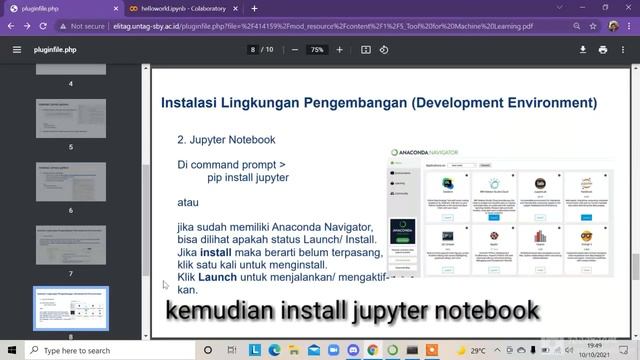Open the Windows Start menu
Viewport: 640px width, 360px height.
pos(12,350)
